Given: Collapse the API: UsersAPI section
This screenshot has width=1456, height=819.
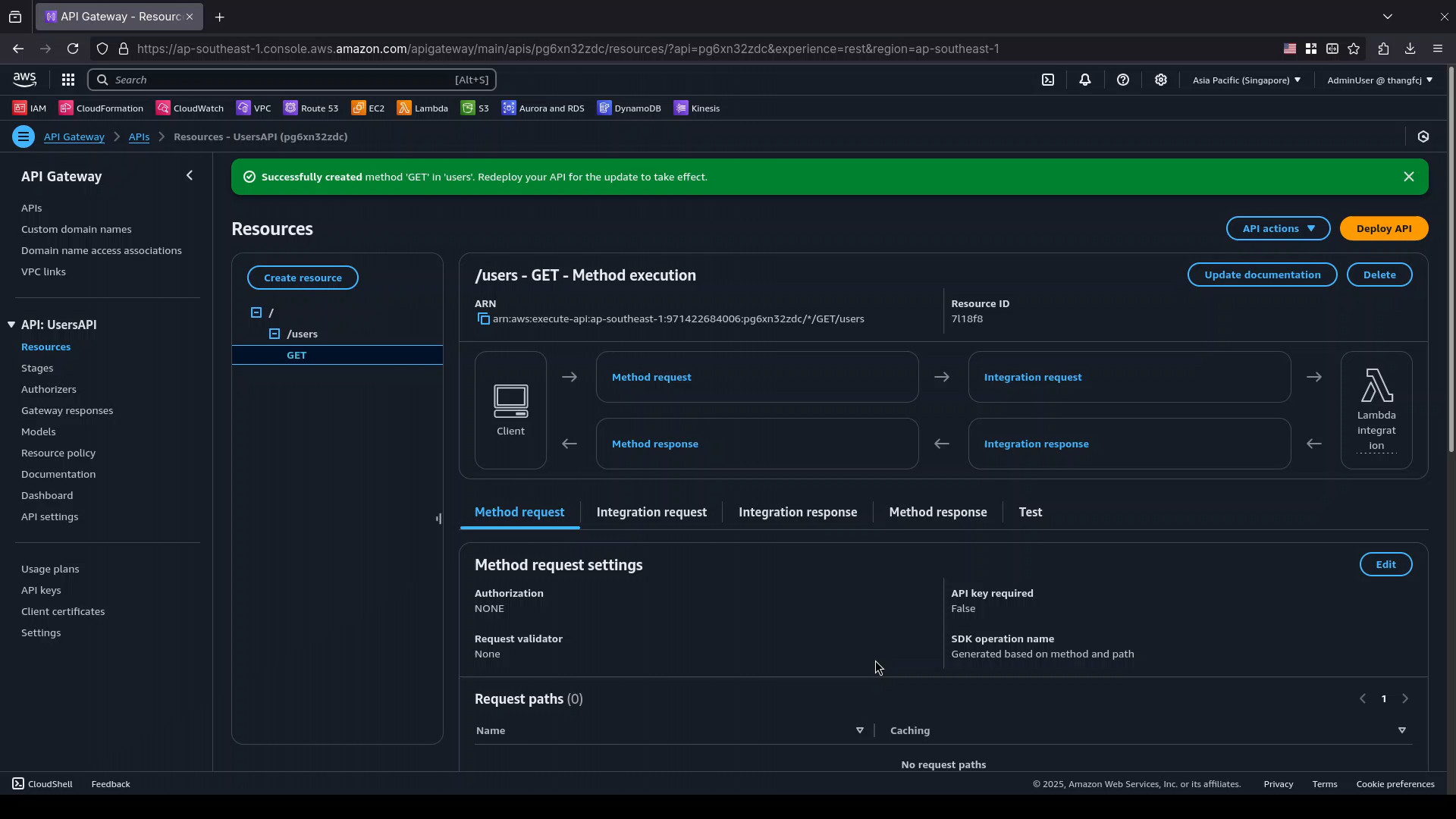Looking at the screenshot, I should click(x=11, y=325).
